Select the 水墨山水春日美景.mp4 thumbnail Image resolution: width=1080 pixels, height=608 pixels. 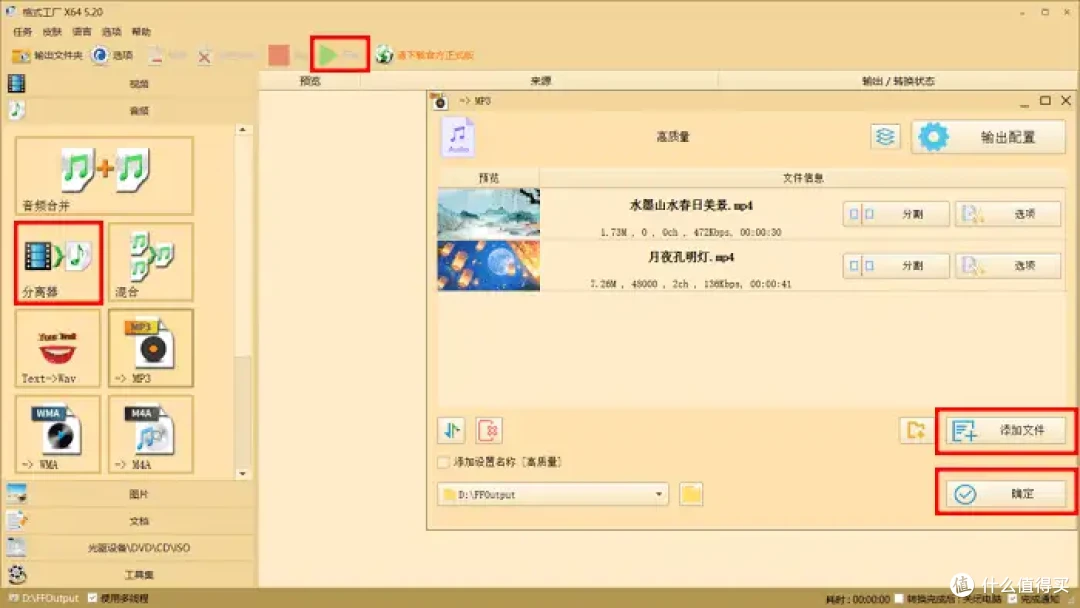(488, 213)
